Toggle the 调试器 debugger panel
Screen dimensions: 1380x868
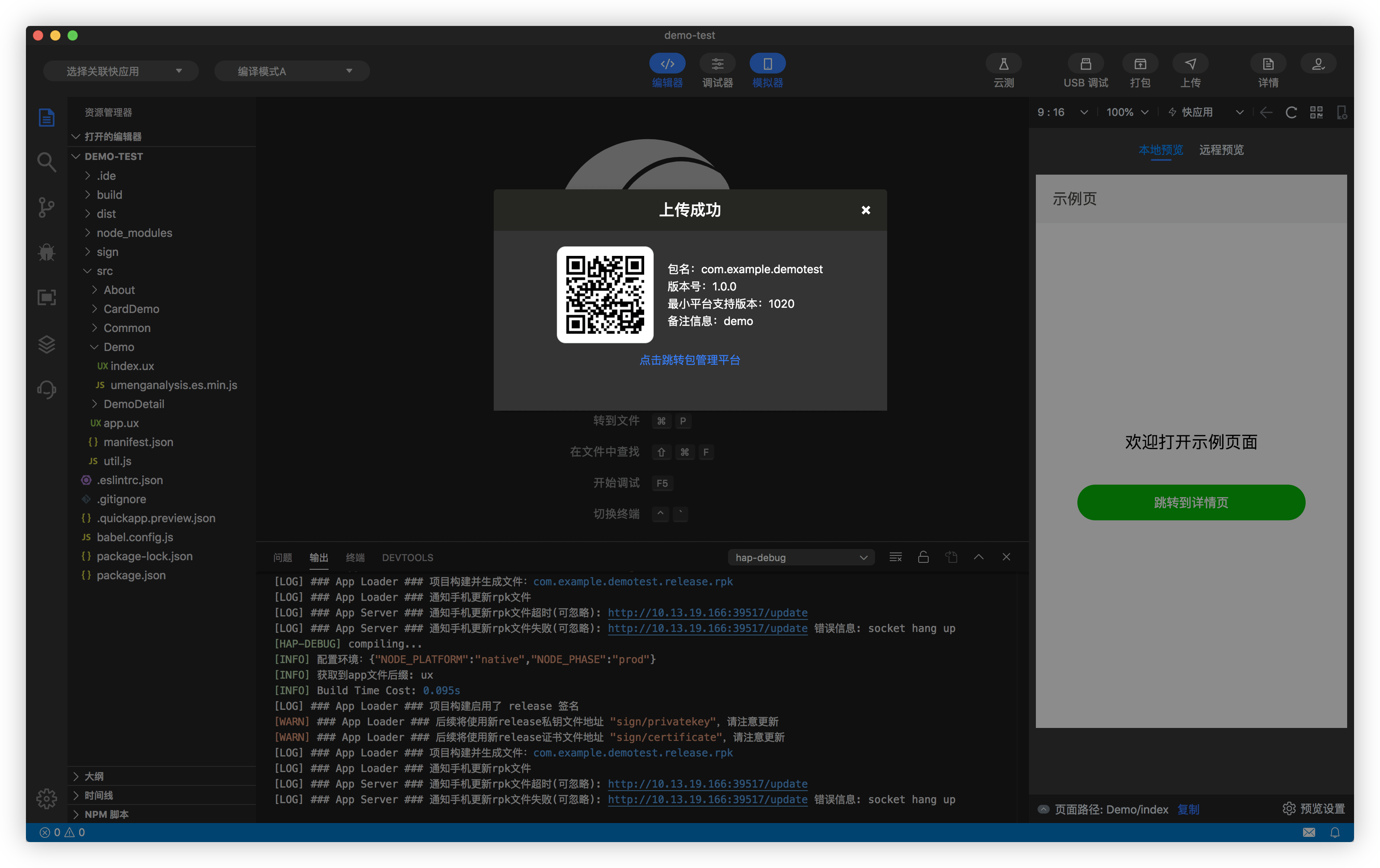(x=718, y=64)
